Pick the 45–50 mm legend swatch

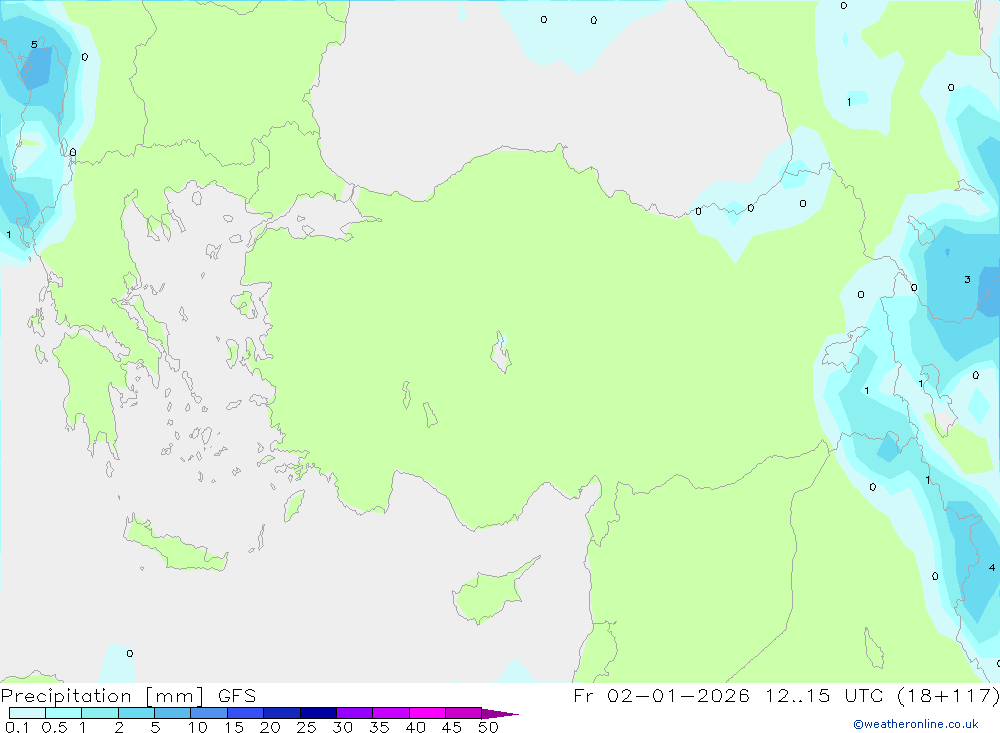(464, 713)
